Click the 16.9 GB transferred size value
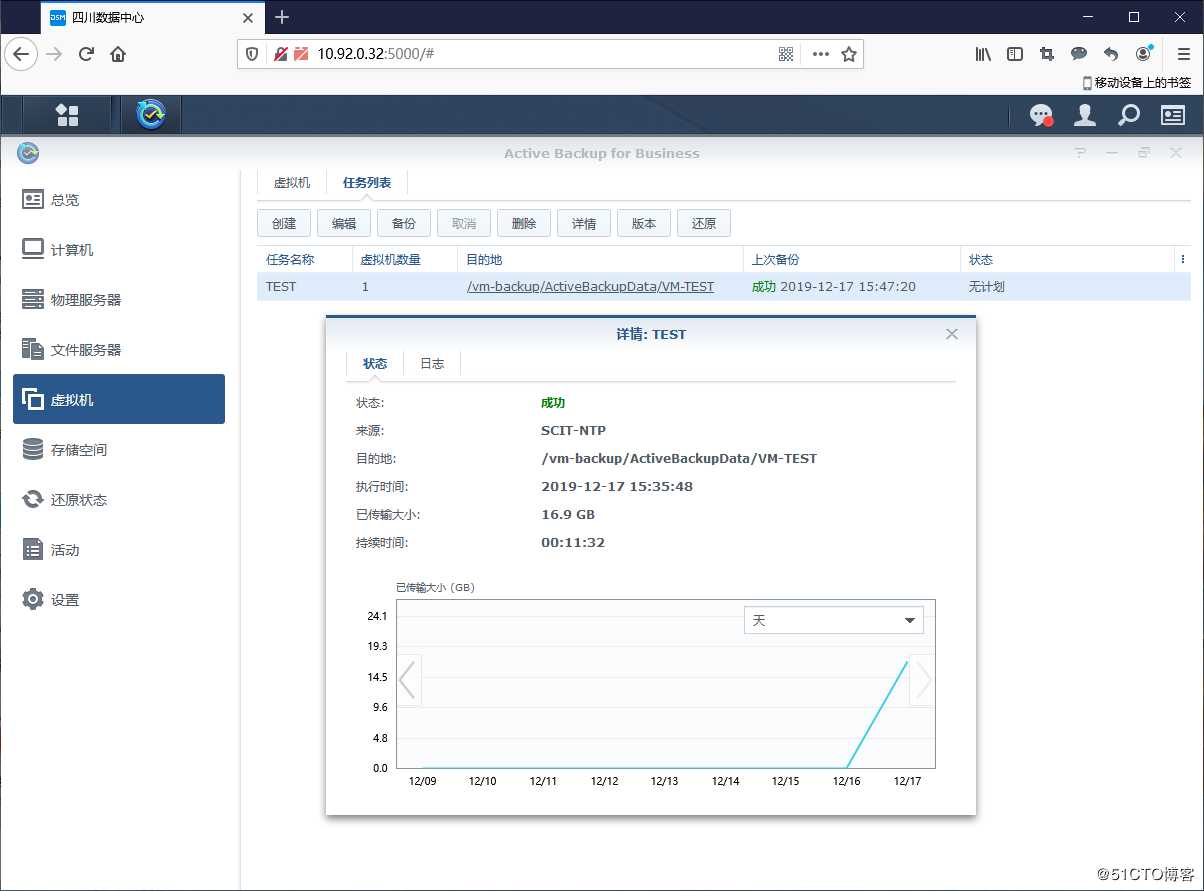The height and width of the screenshot is (891, 1204). point(568,514)
